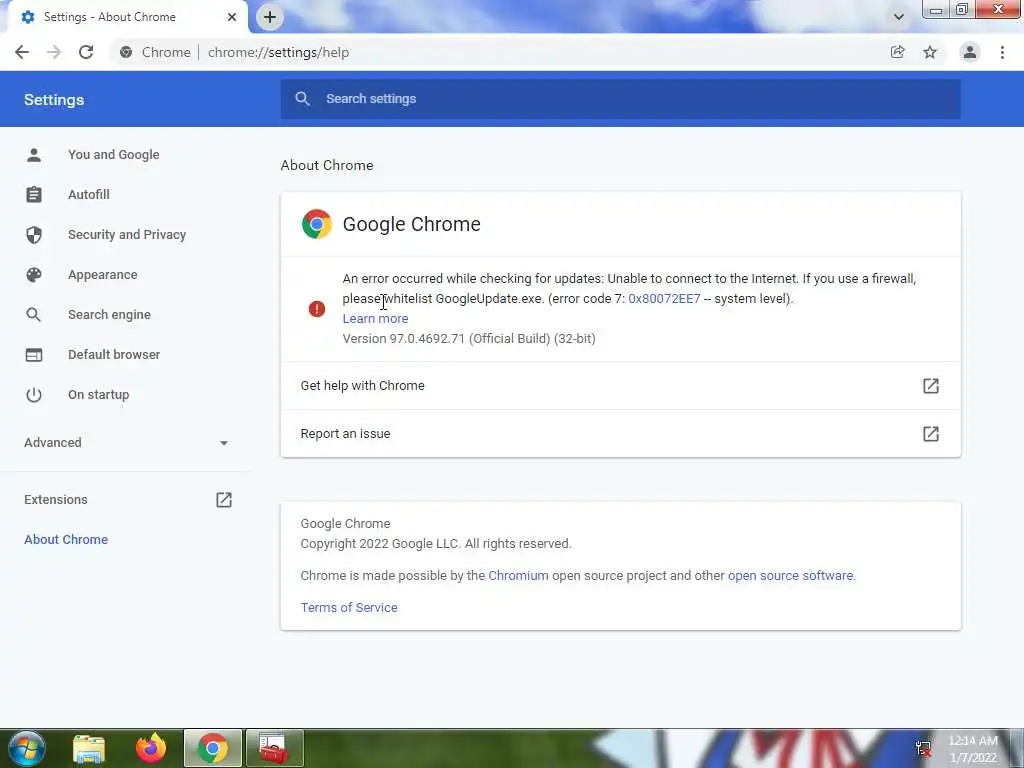Click the error code 0x80072EE7 link

tap(664, 298)
